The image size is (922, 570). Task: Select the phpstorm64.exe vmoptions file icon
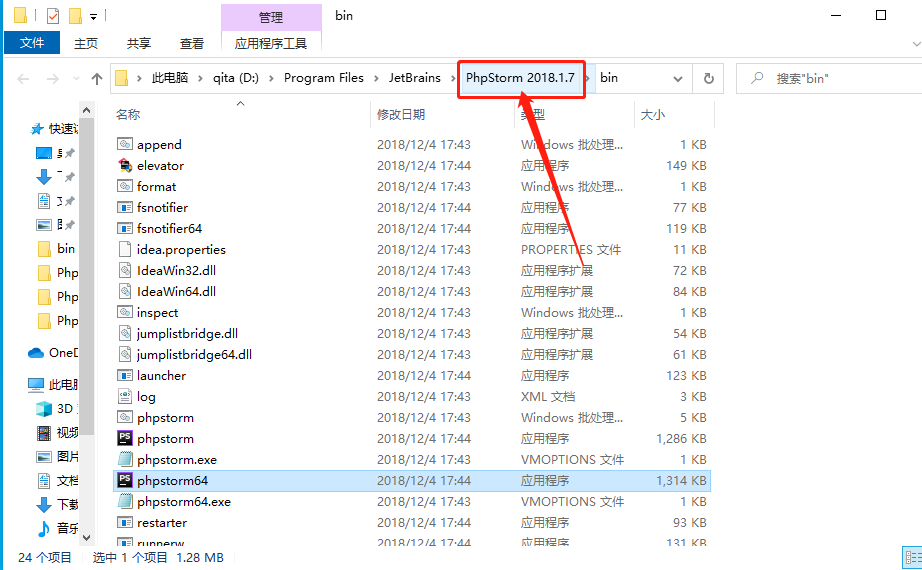125,502
